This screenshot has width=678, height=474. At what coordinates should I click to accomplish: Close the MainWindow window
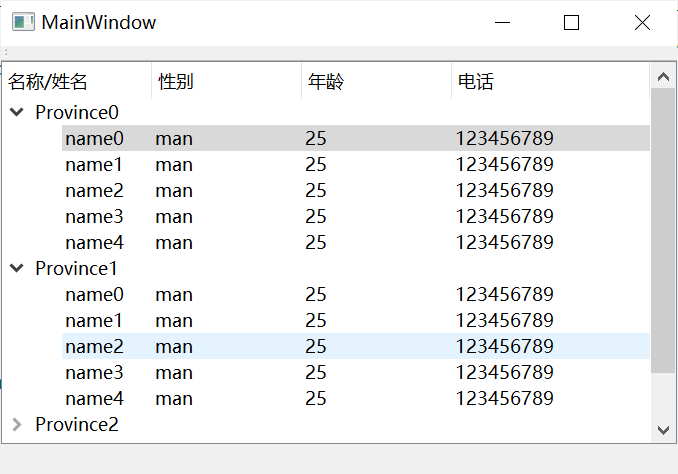point(641,23)
